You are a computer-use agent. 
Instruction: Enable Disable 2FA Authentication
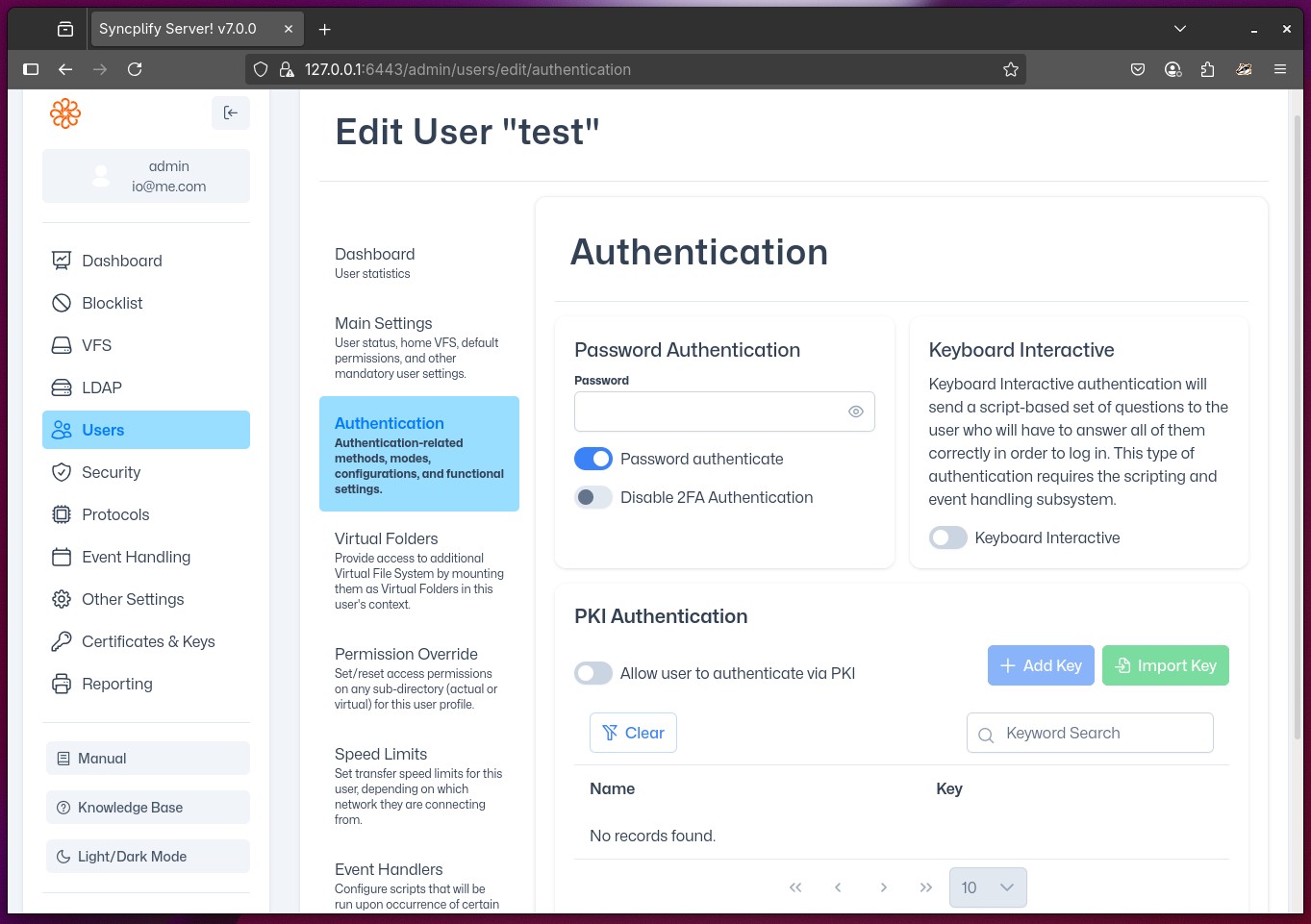pyautogui.click(x=592, y=497)
